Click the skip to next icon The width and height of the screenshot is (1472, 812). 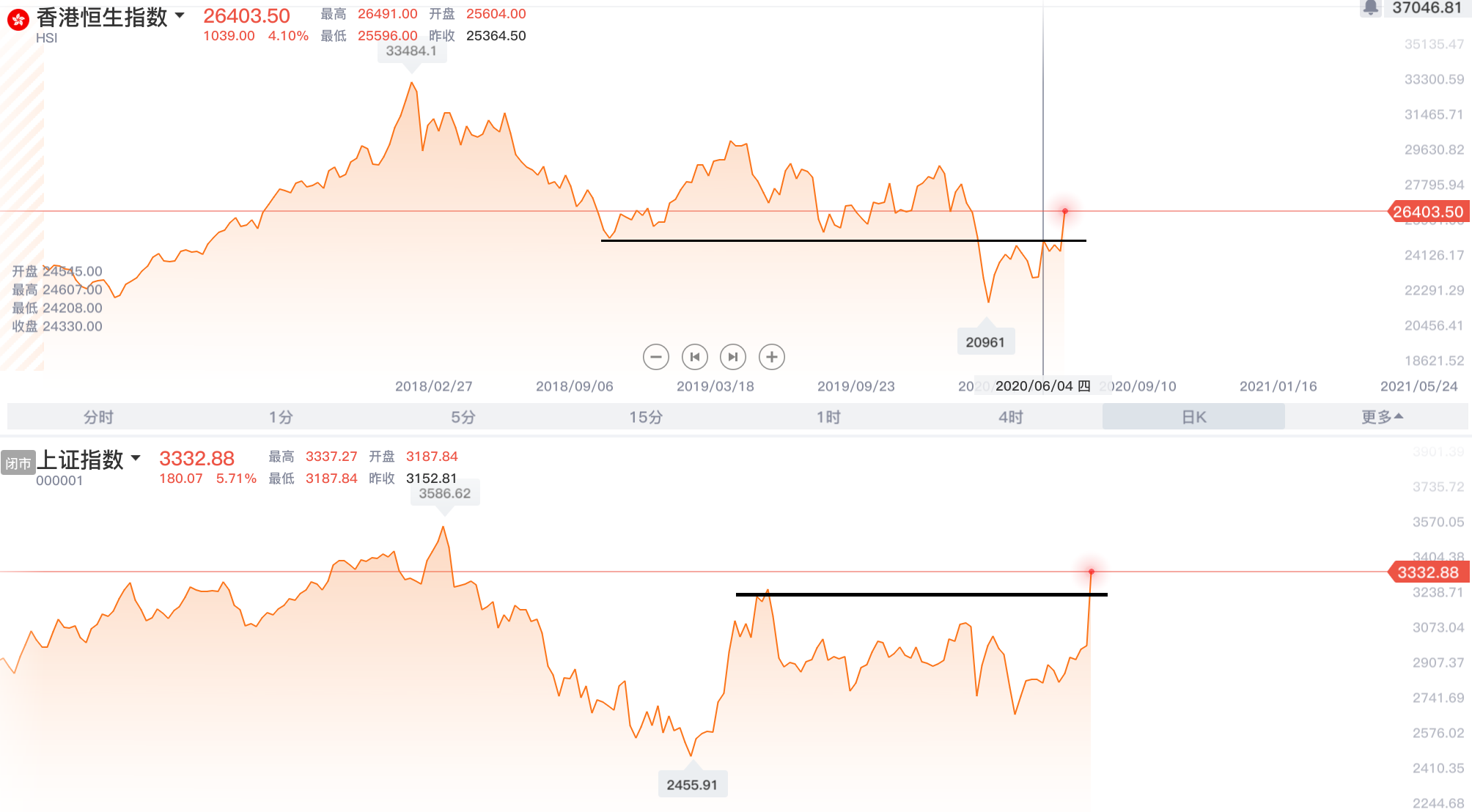(733, 357)
